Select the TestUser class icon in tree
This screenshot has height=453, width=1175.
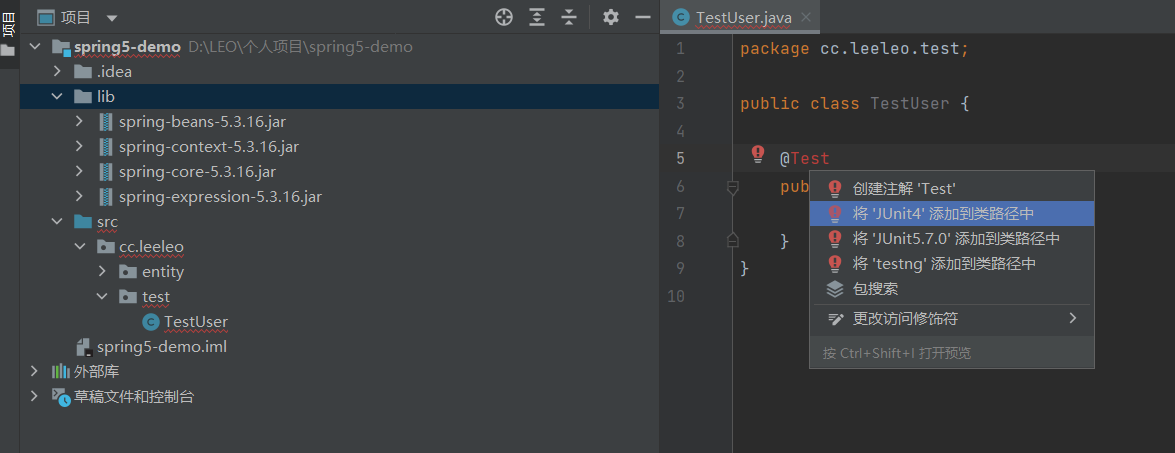tap(151, 322)
